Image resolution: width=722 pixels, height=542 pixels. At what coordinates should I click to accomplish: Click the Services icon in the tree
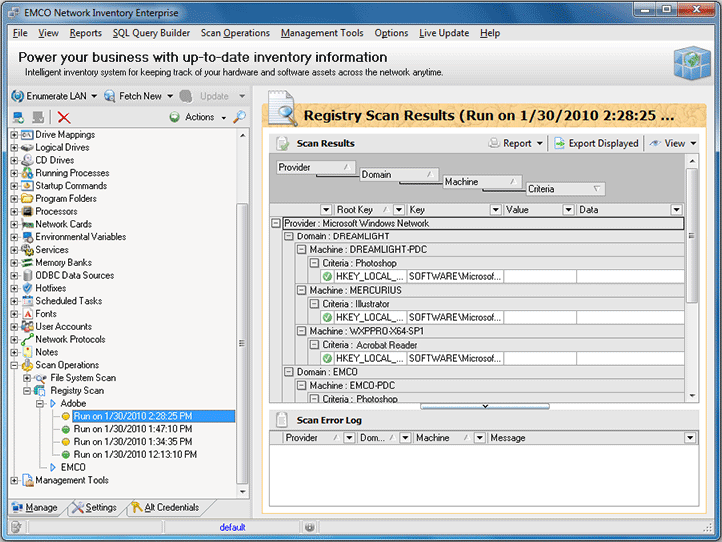tap(27, 250)
